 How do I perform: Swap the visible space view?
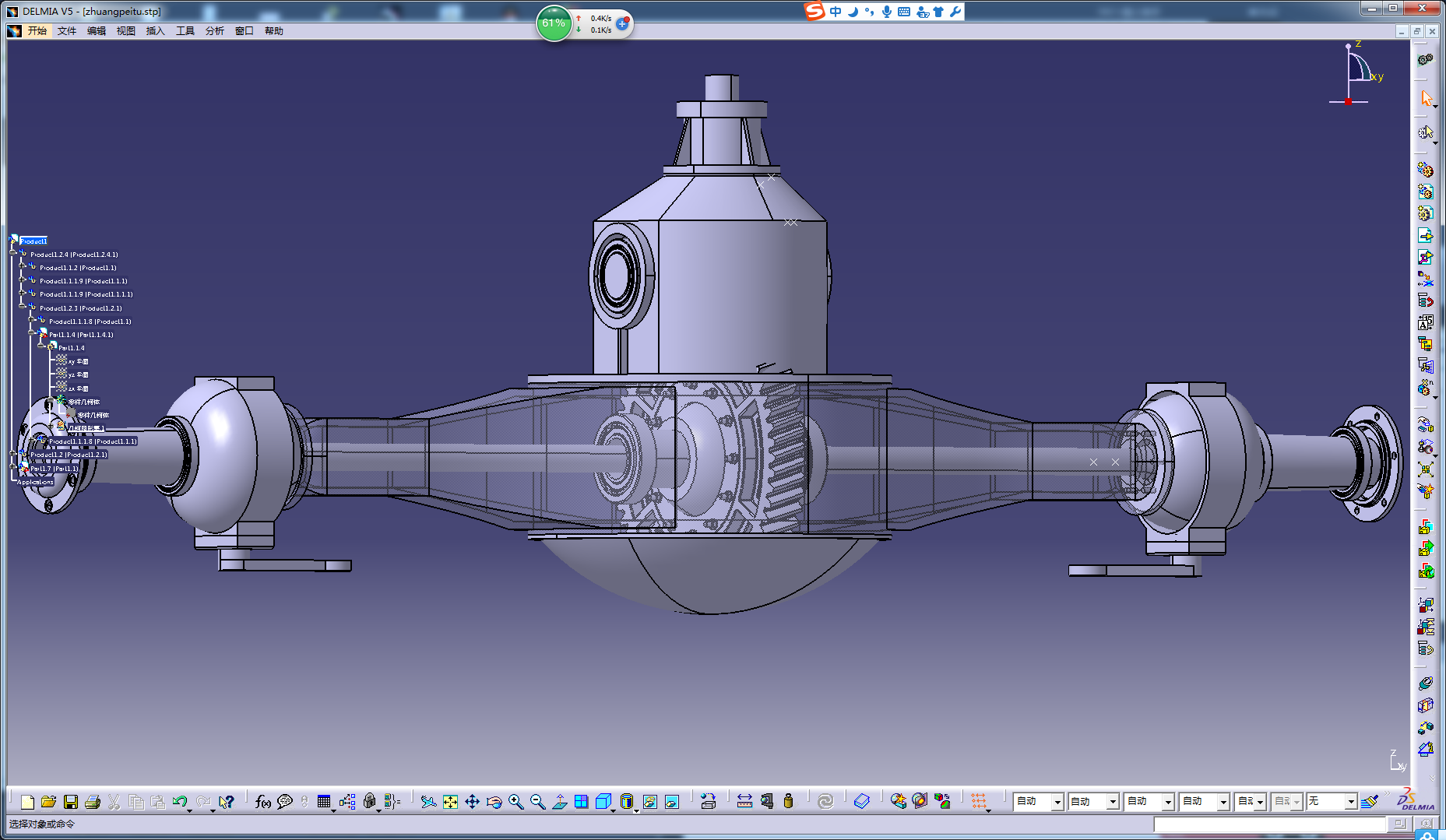[x=671, y=801]
